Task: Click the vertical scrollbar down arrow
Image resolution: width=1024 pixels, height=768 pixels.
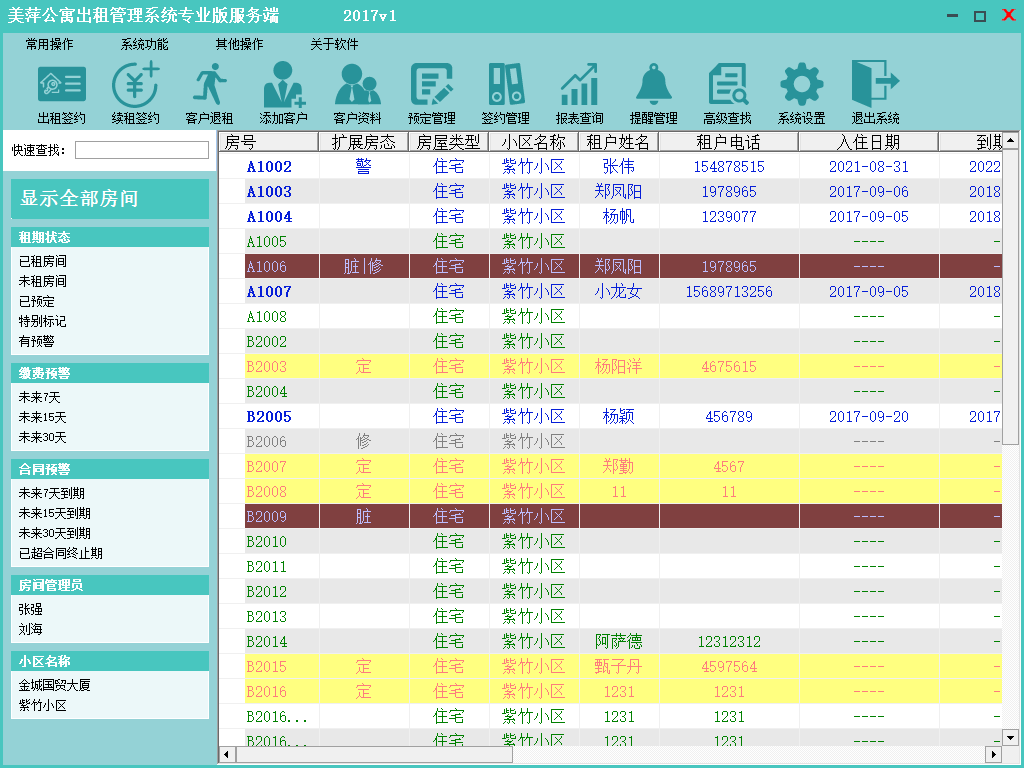Action: click(1010, 737)
